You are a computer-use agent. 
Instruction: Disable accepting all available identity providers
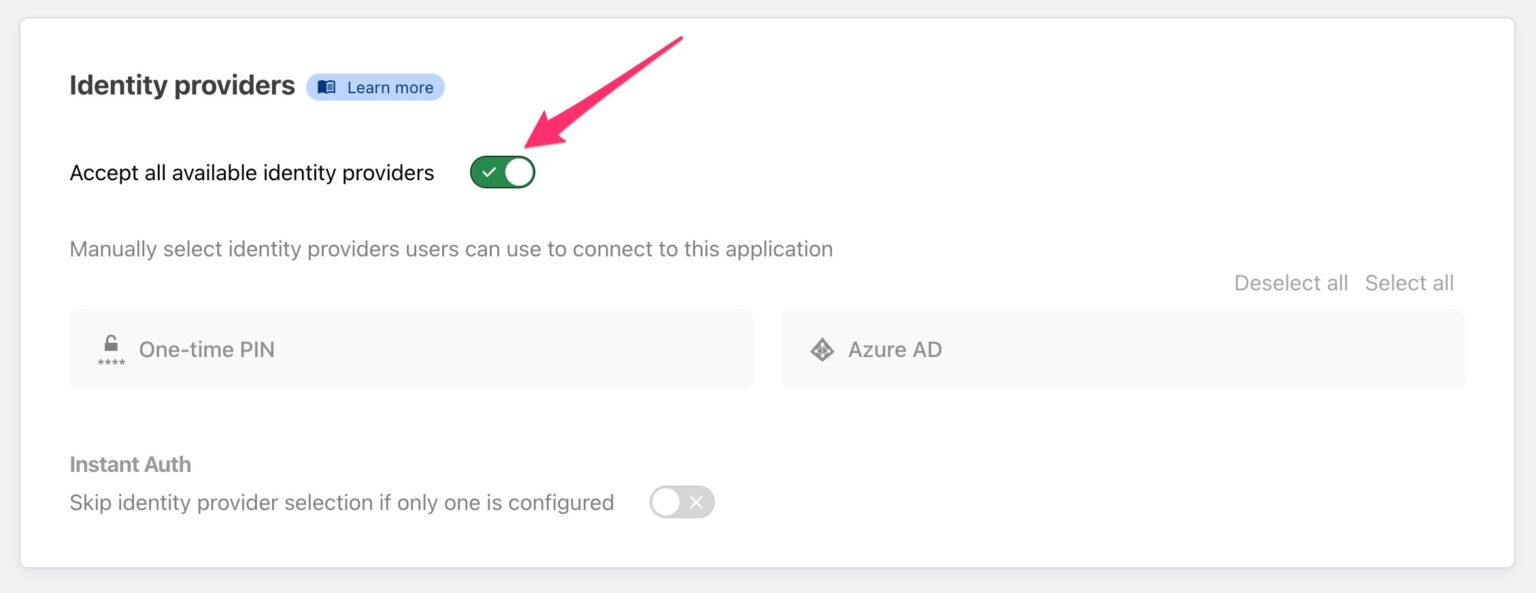point(502,171)
